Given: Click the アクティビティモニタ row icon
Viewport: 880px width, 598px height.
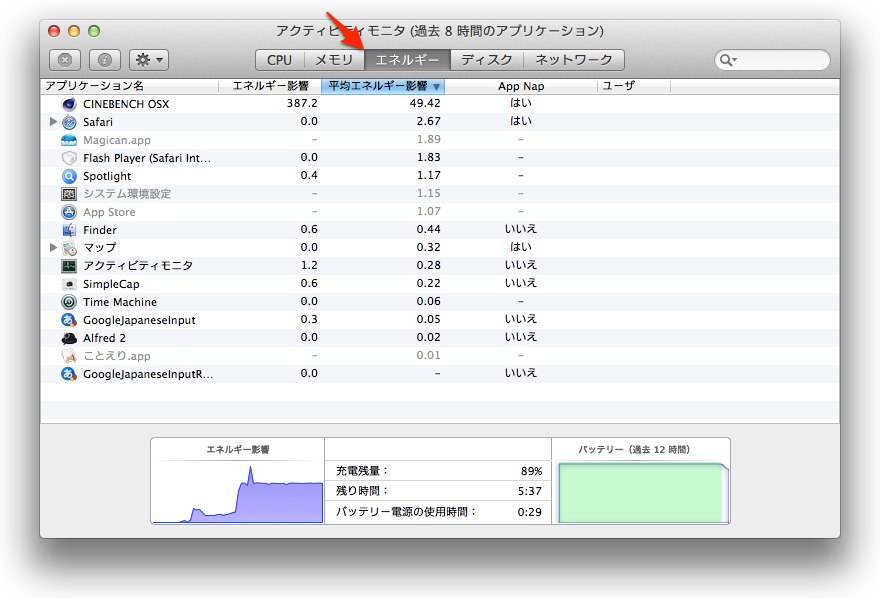Looking at the screenshot, I should 69,266.
